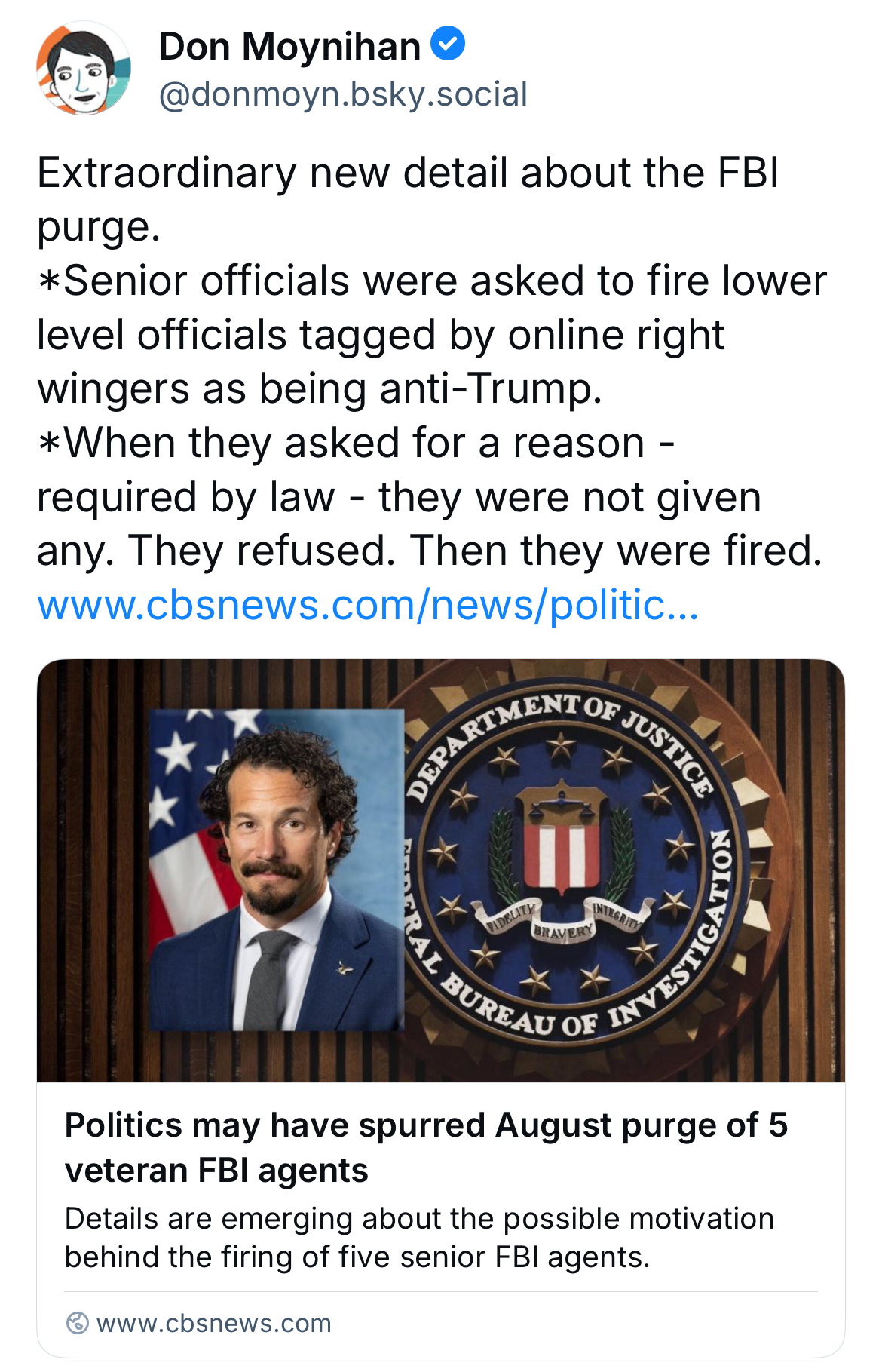The image size is (882, 1372).
Task: Open the blue cbsnews.com/news/politic… link
Action: (x=368, y=605)
